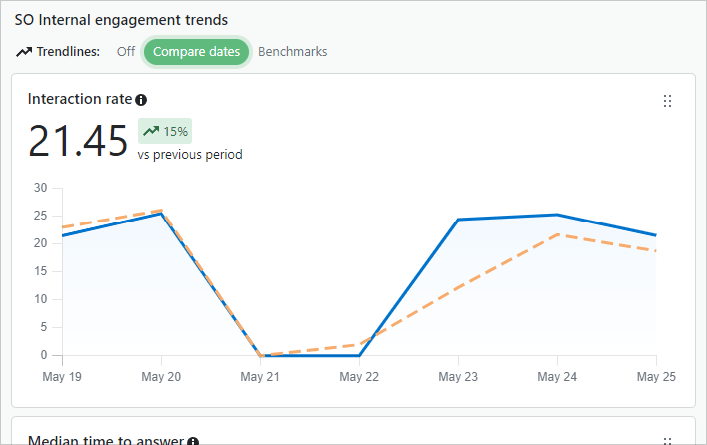
Task: Click the May 25 axis label
Action: point(655,377)
